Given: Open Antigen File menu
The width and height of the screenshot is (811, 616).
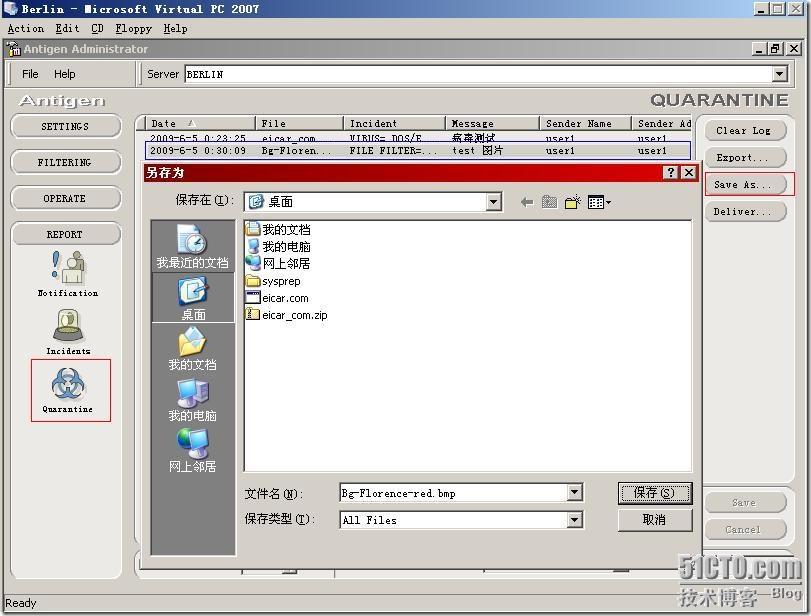Looking at the screenshot, I should (30, 74).
